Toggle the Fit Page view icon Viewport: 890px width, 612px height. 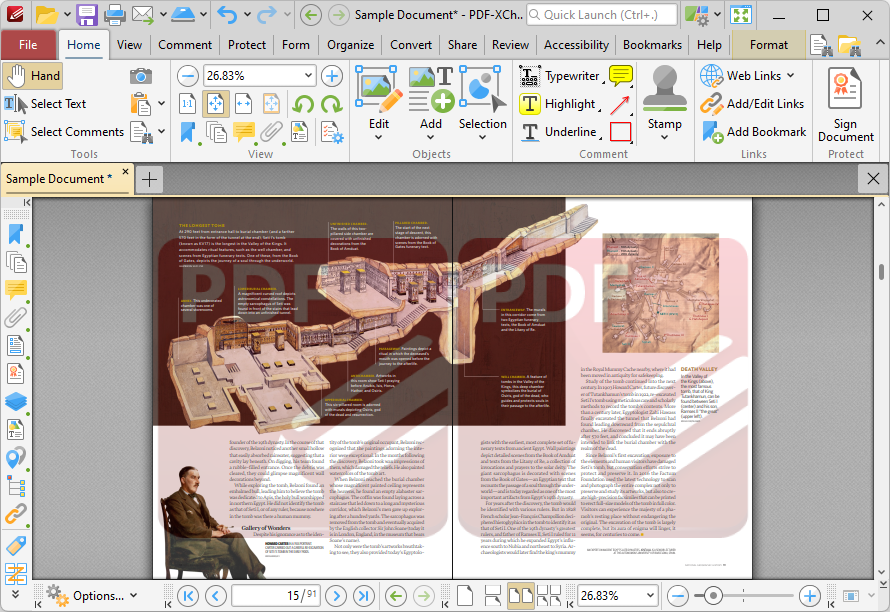216,104
